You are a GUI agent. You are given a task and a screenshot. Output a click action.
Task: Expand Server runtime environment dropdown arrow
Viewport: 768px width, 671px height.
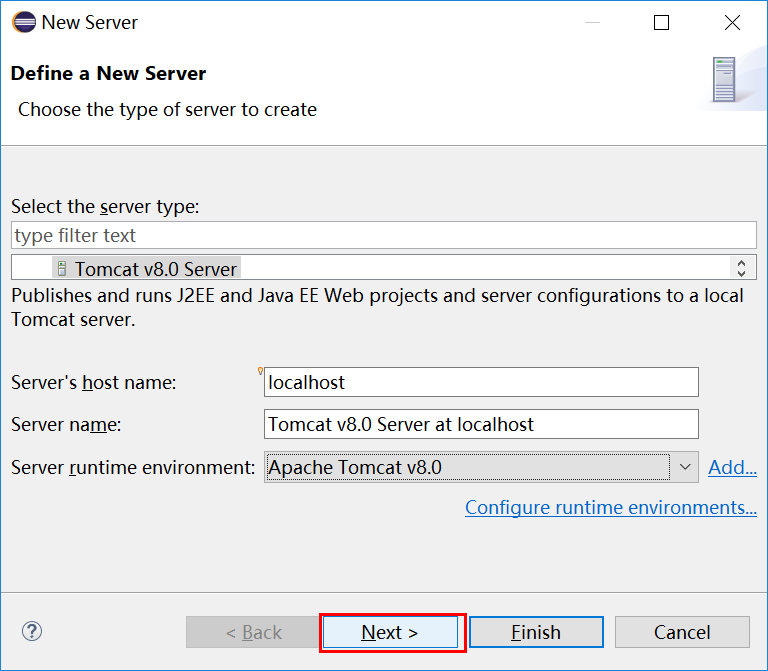685,467
